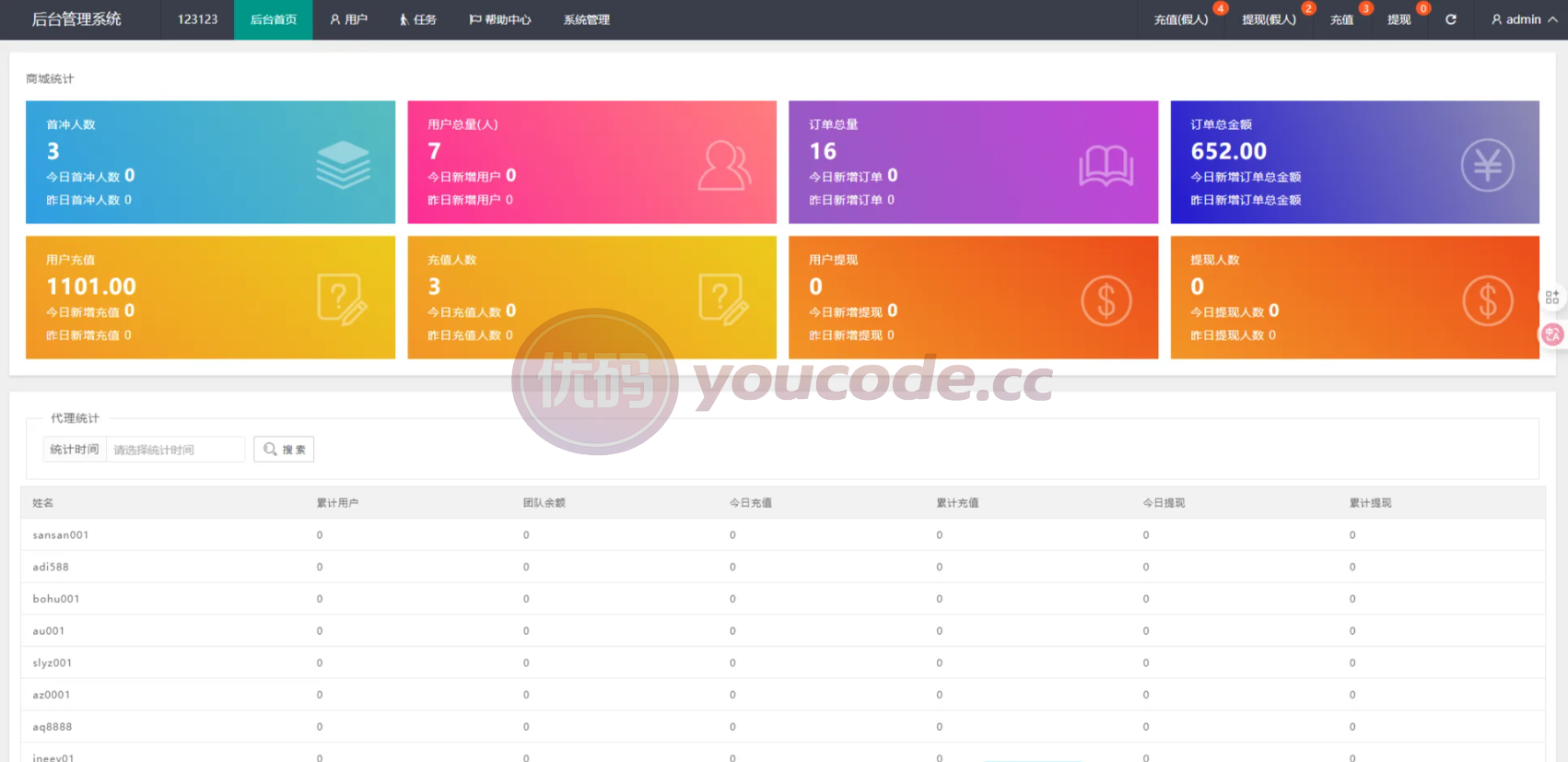
Task: Click the agent name au001
Action: [49, 631]
